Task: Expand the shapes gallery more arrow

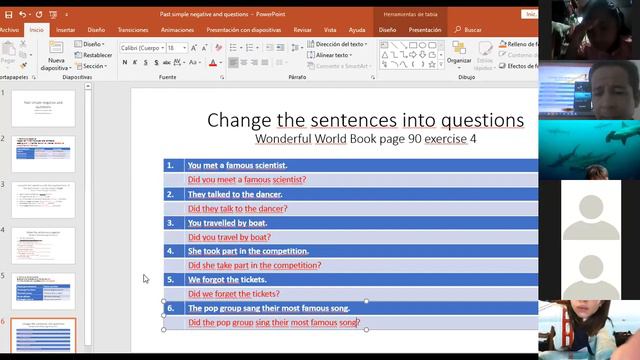Action: pyautogui.click(x=441, y=64)
